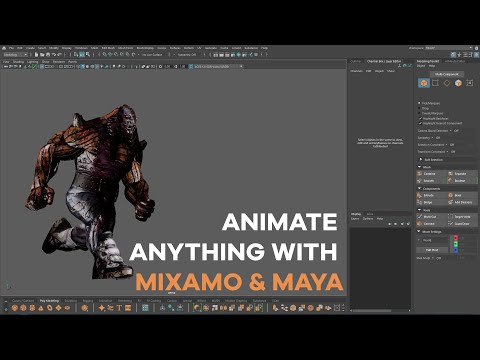Select Face selection mode in Modeling Toolkit
Viewport: 480px width, 360px height.
tap(458, 83)
